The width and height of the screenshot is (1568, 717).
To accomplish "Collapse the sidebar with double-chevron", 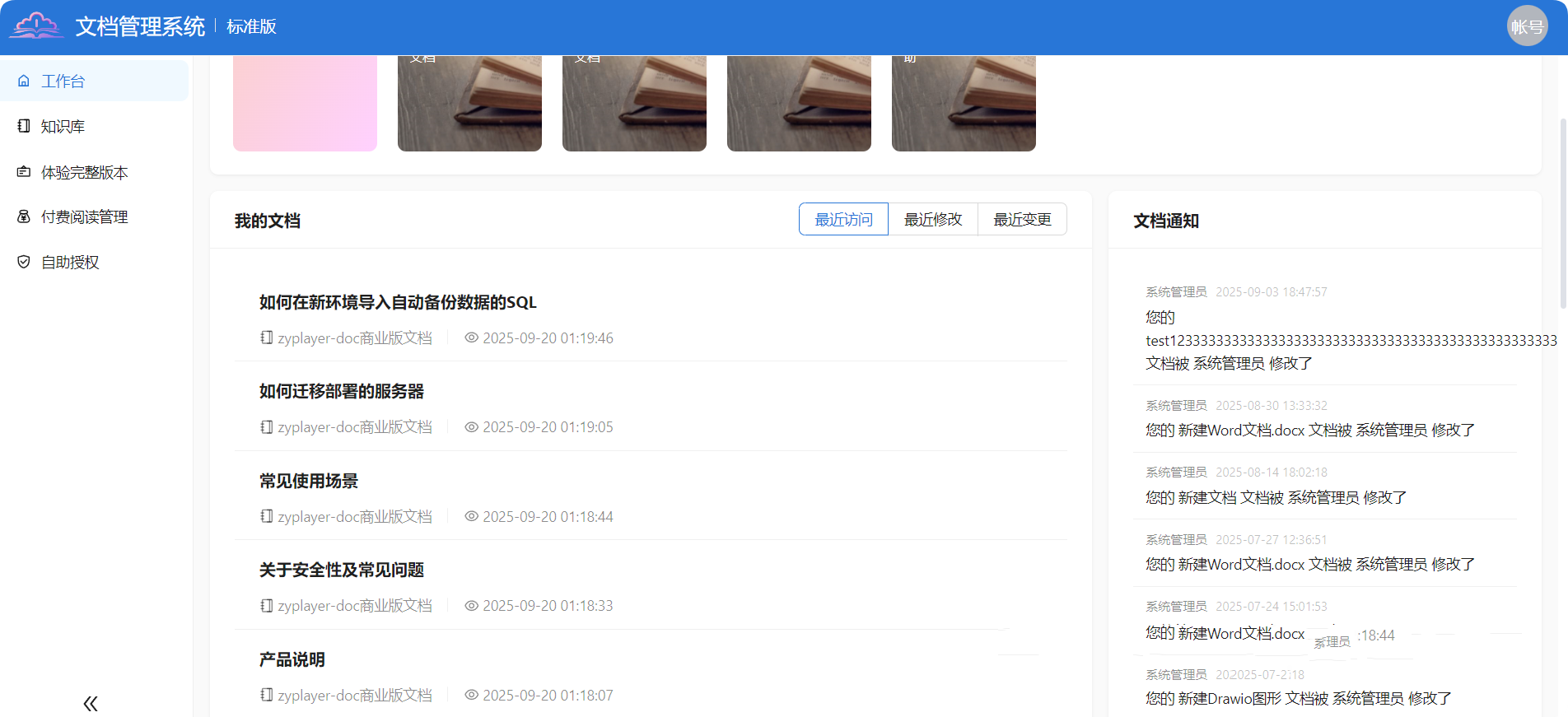I will tap(91, 703).
